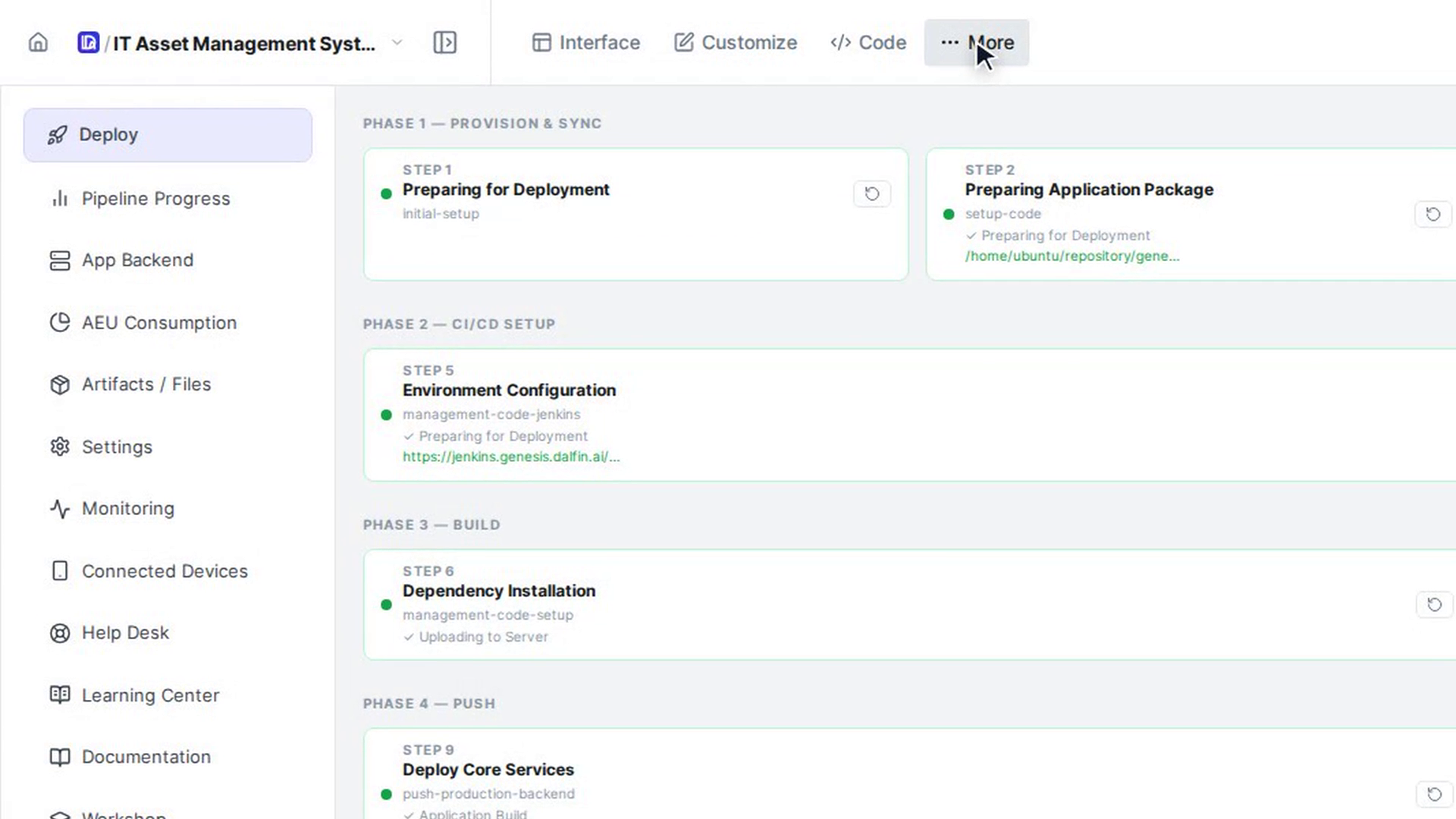Select the Environment Configuration step card
1456x819 pixels.
(x=909, y=415)
